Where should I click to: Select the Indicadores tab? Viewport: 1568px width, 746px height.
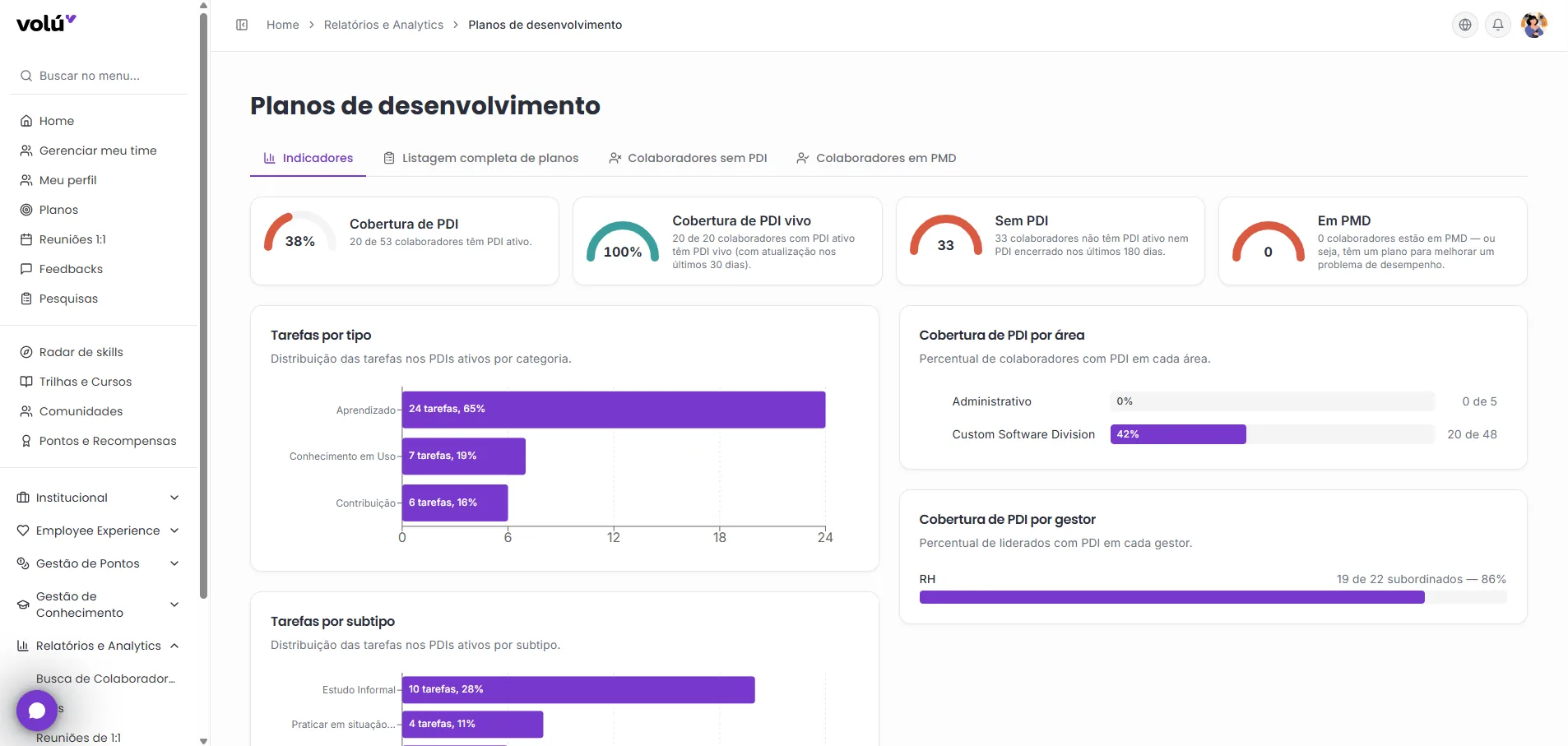click(308, 158)
